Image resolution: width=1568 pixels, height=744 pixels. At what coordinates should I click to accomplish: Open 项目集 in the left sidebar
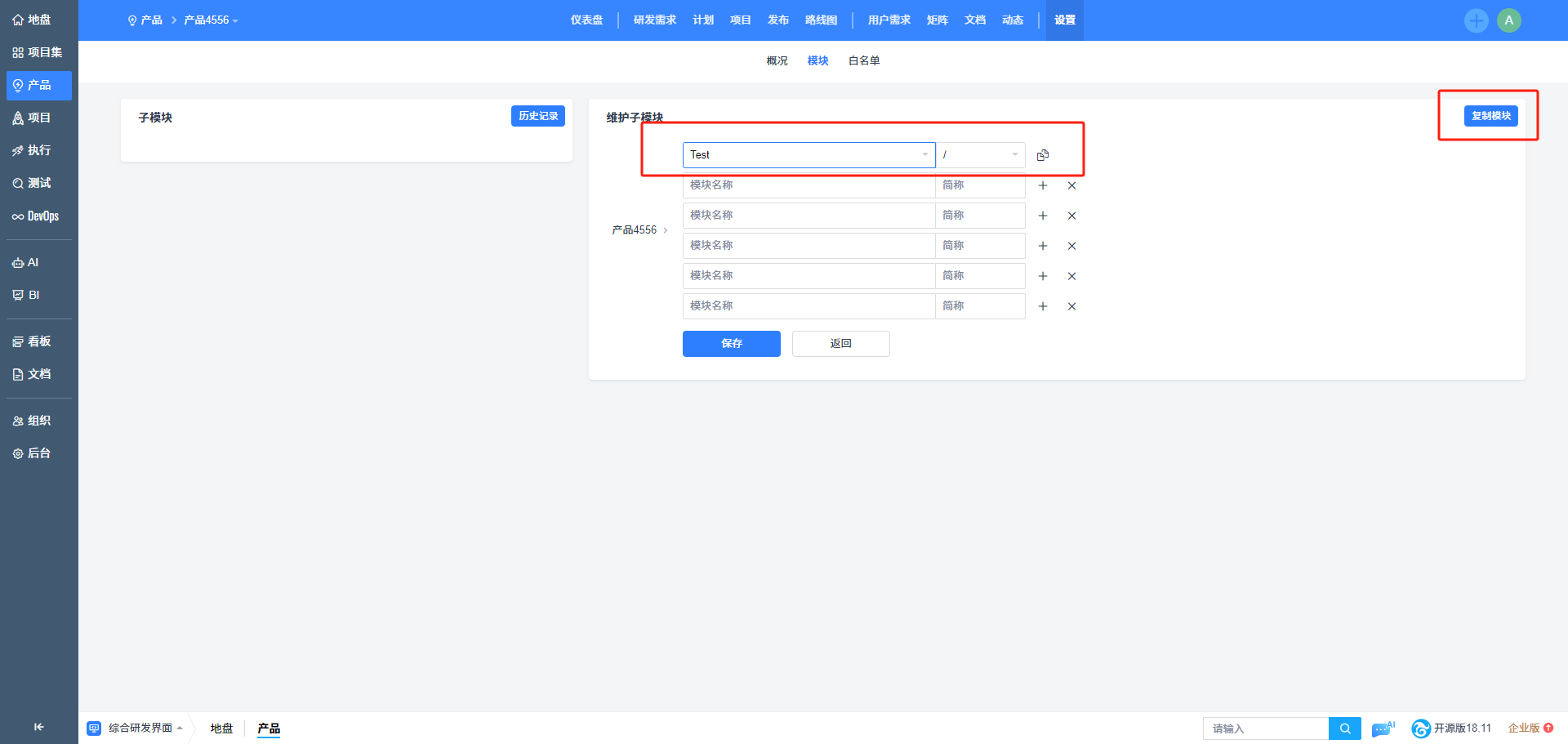tap(38, 52)
